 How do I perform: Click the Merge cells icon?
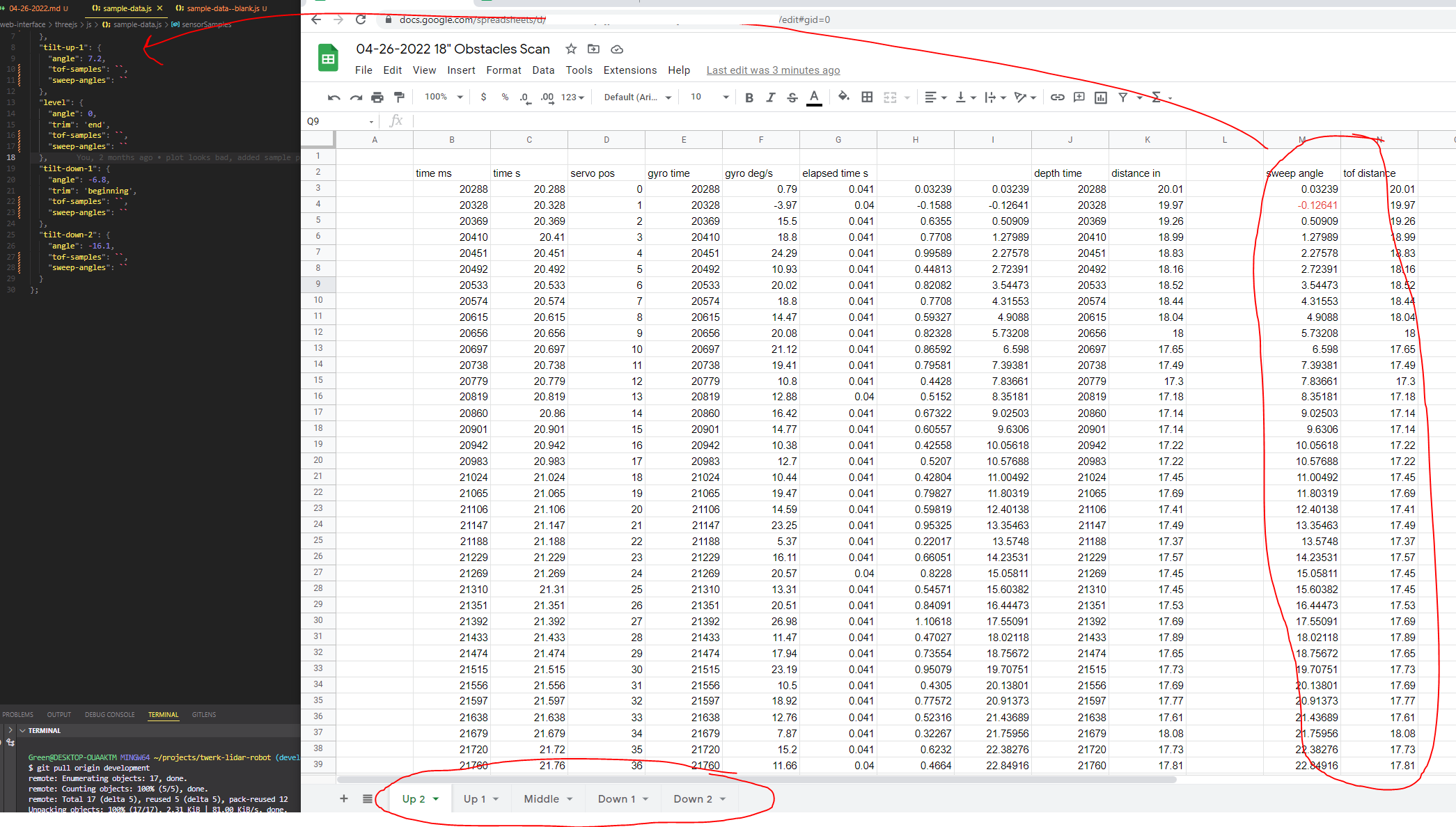tap(890, 97)
